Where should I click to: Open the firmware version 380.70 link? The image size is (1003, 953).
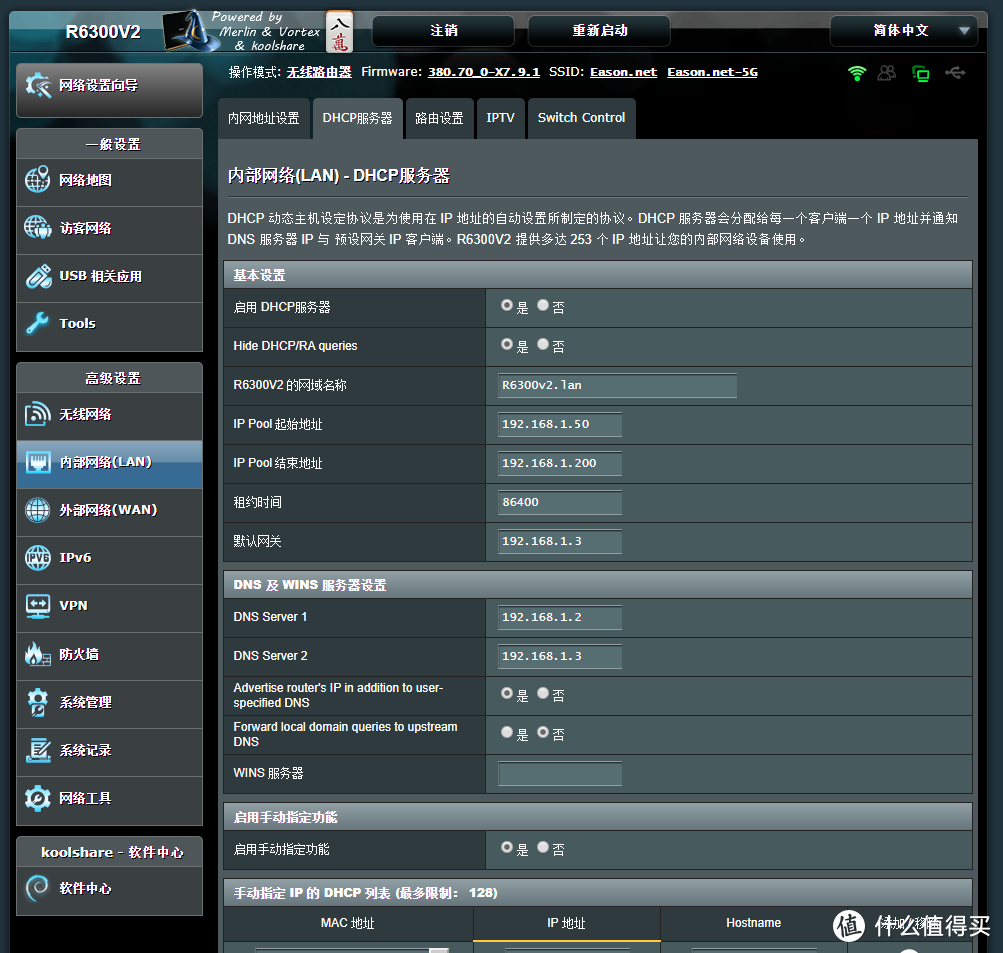point(485,72)
